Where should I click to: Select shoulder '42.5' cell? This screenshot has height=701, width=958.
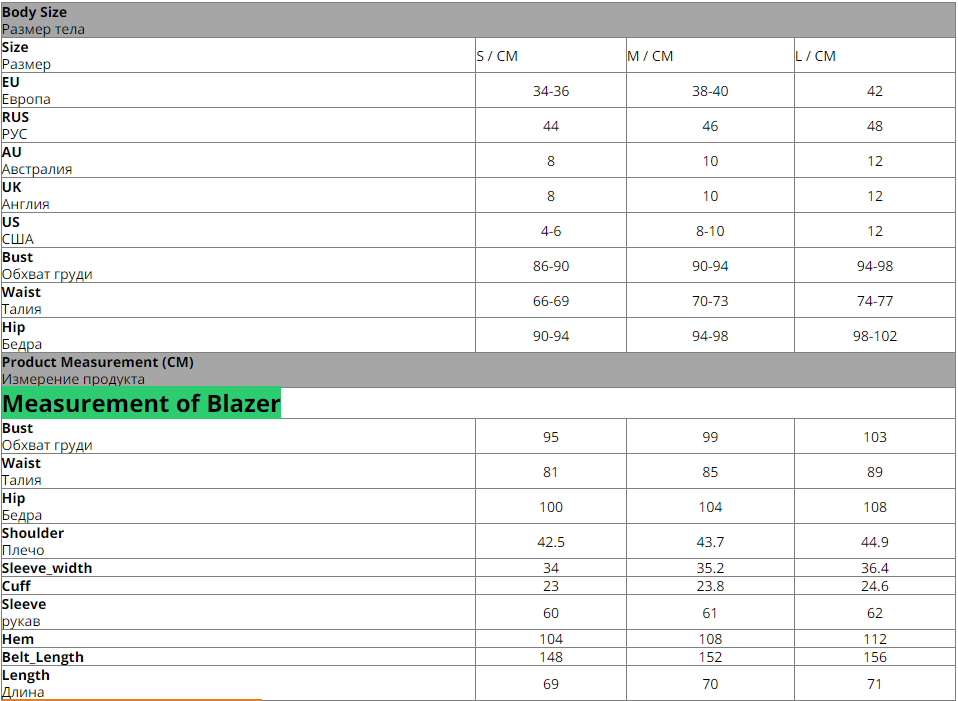(x=551, y=541)
